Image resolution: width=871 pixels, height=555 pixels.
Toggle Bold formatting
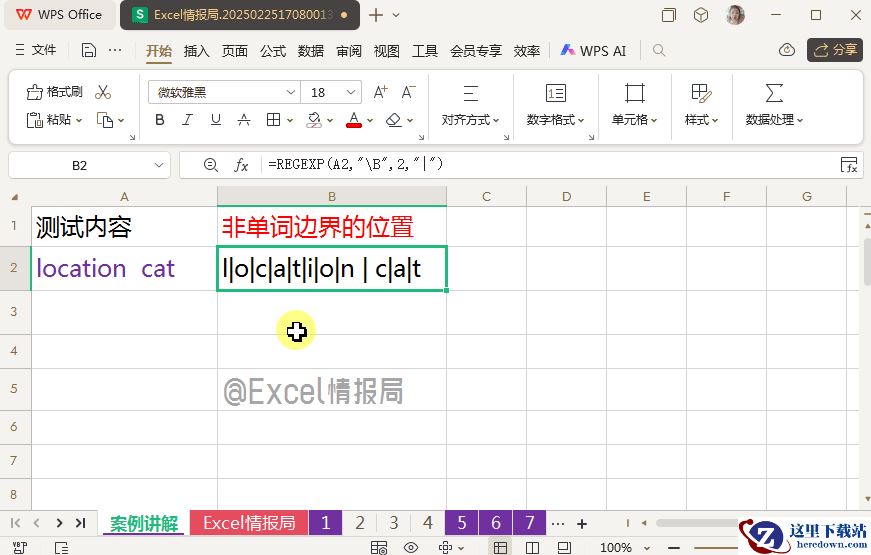click(159, 119)
